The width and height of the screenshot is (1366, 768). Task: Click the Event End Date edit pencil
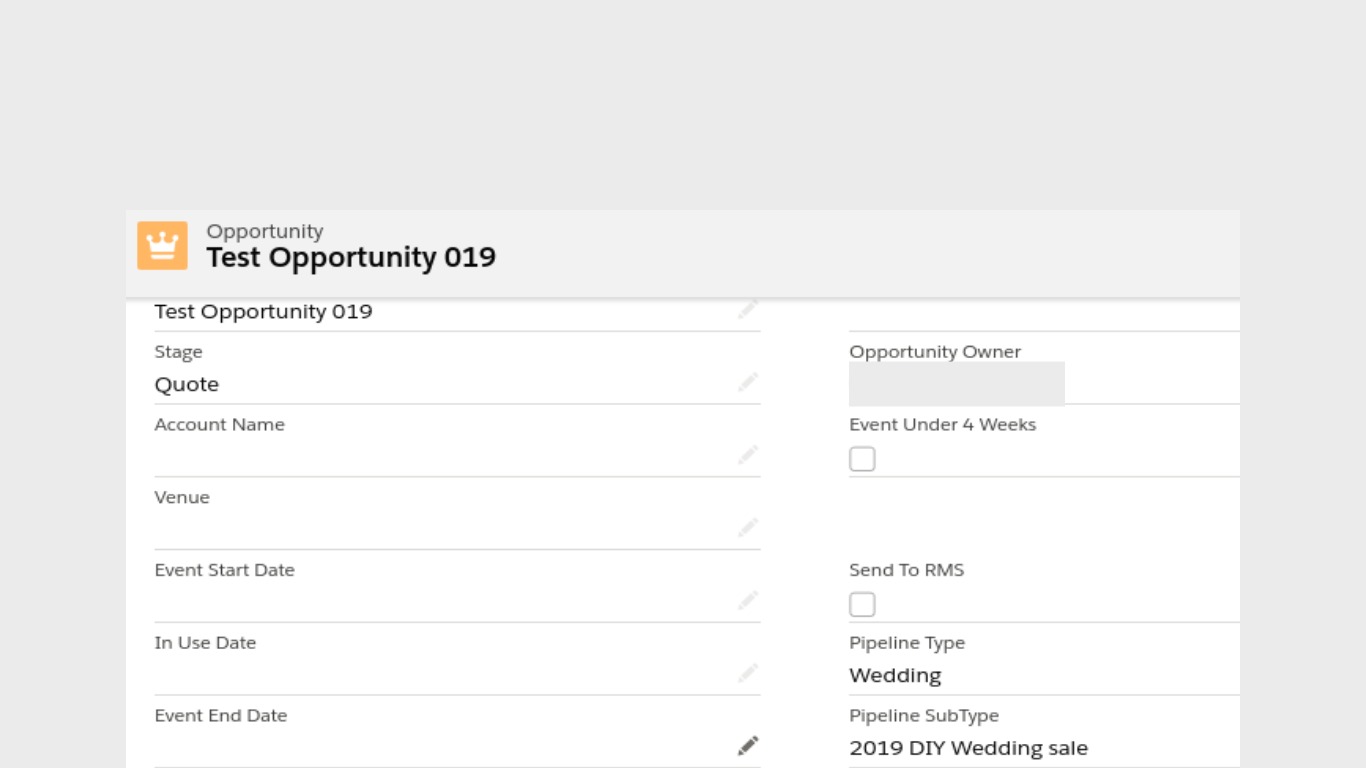(x=748, y=746)
